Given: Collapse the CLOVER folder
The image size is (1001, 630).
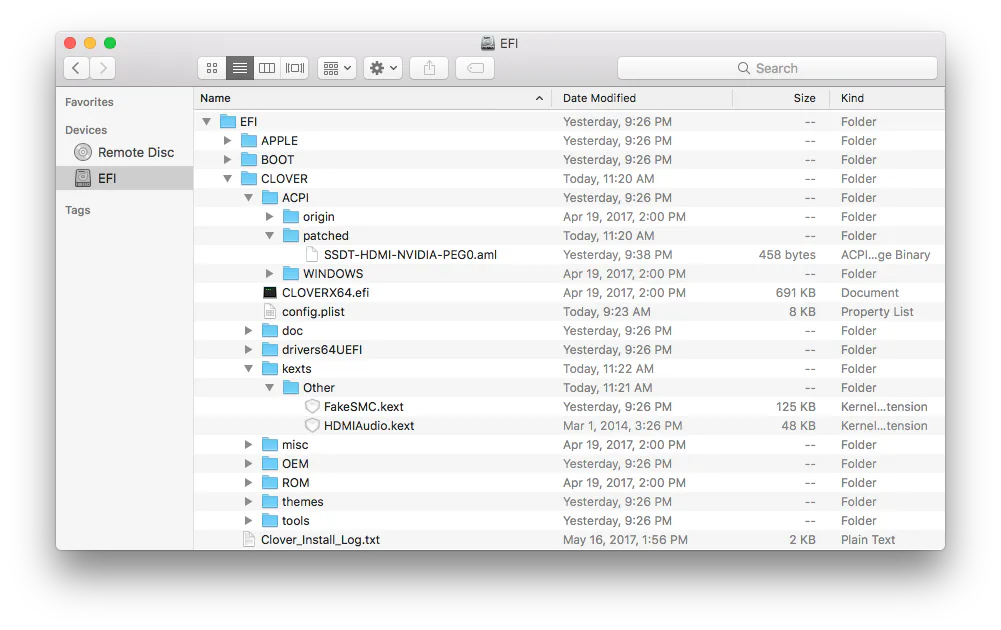Looking at the screenshot, I should pos(227,179).
